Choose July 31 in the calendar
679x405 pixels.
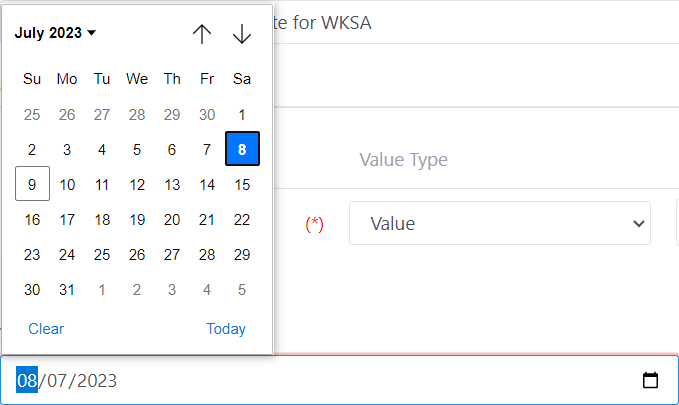67,290
